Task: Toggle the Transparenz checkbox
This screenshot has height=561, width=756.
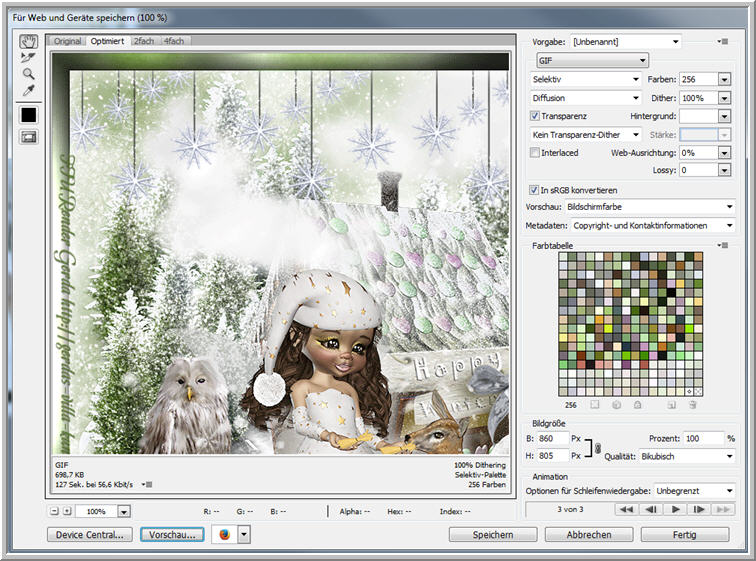Action: (x=535, y=116)
